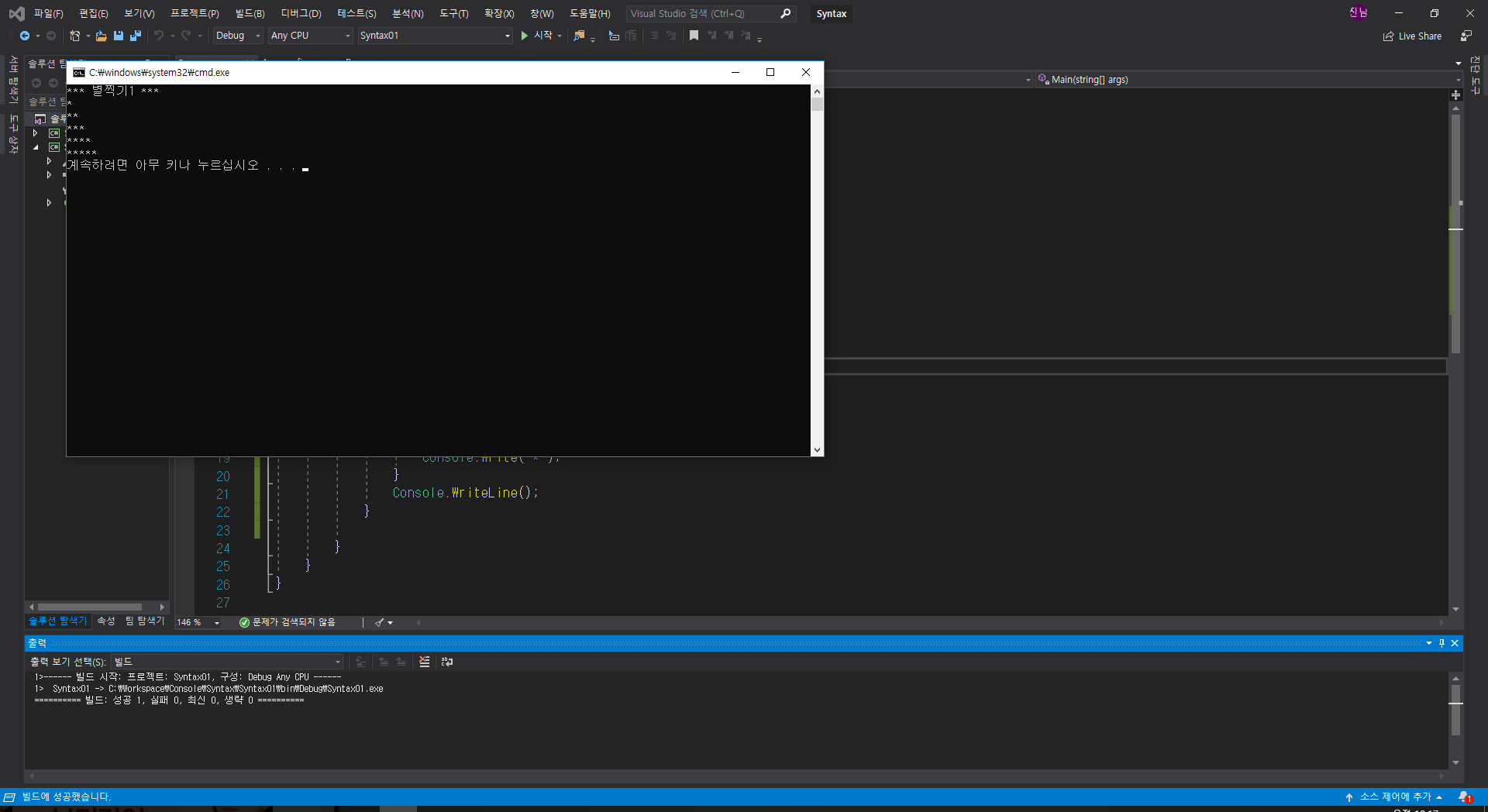Image resolution: width=1488 pixels, height=812 pixels.
Task: Clear all output with the red X list icon
Action: 425,662
